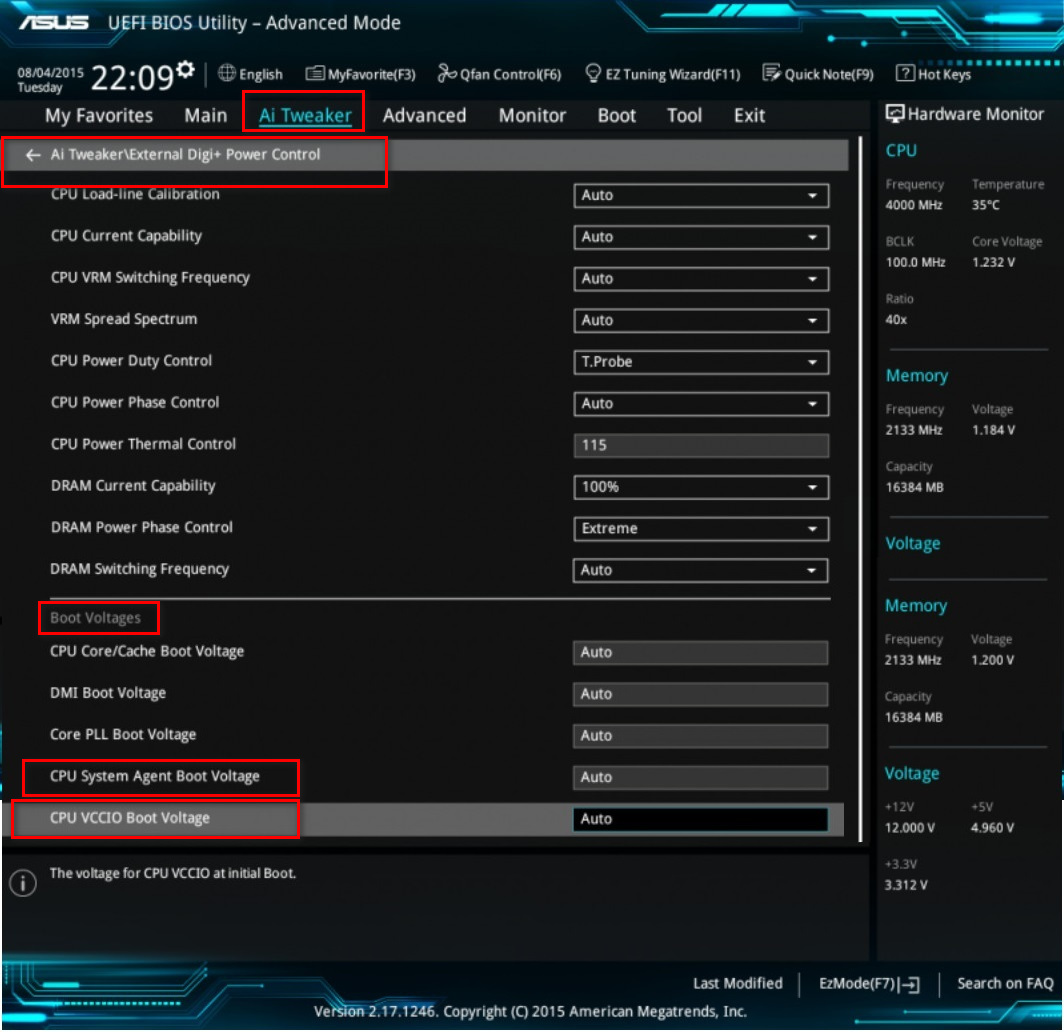Click the globe language icon
Viewport: 1064px width, 1032px height.
tap(227, 73)
